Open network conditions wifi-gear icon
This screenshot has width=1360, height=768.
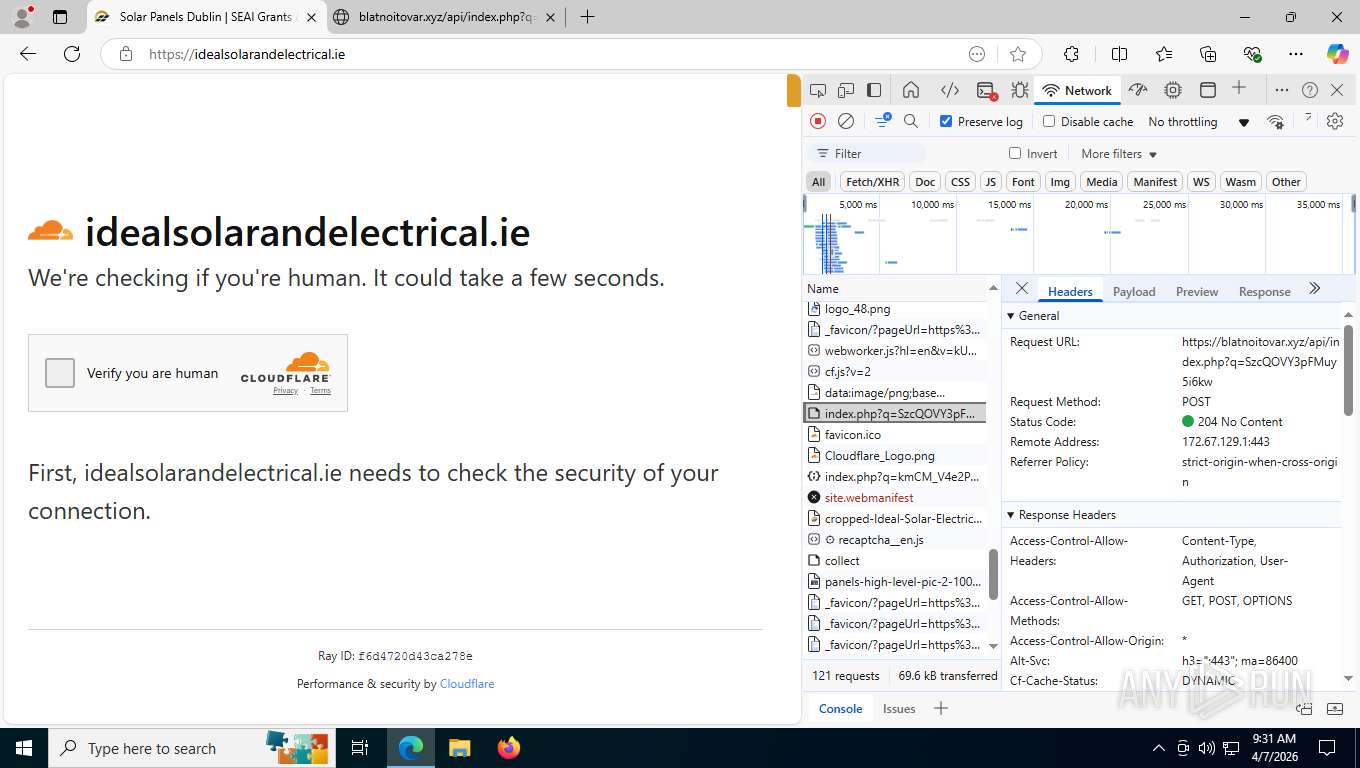pos(1275,121)
